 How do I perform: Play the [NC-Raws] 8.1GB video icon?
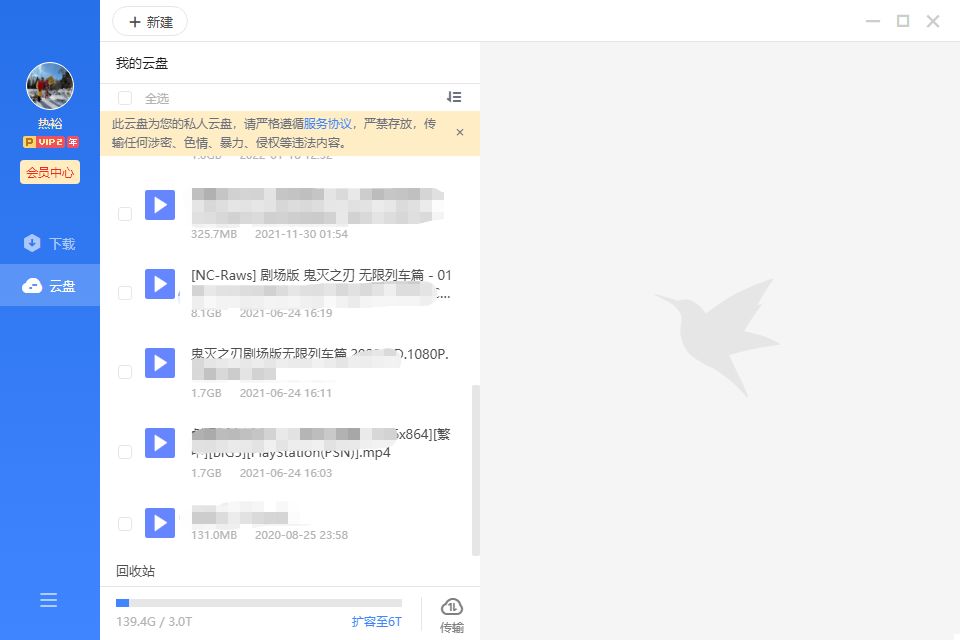160,284
